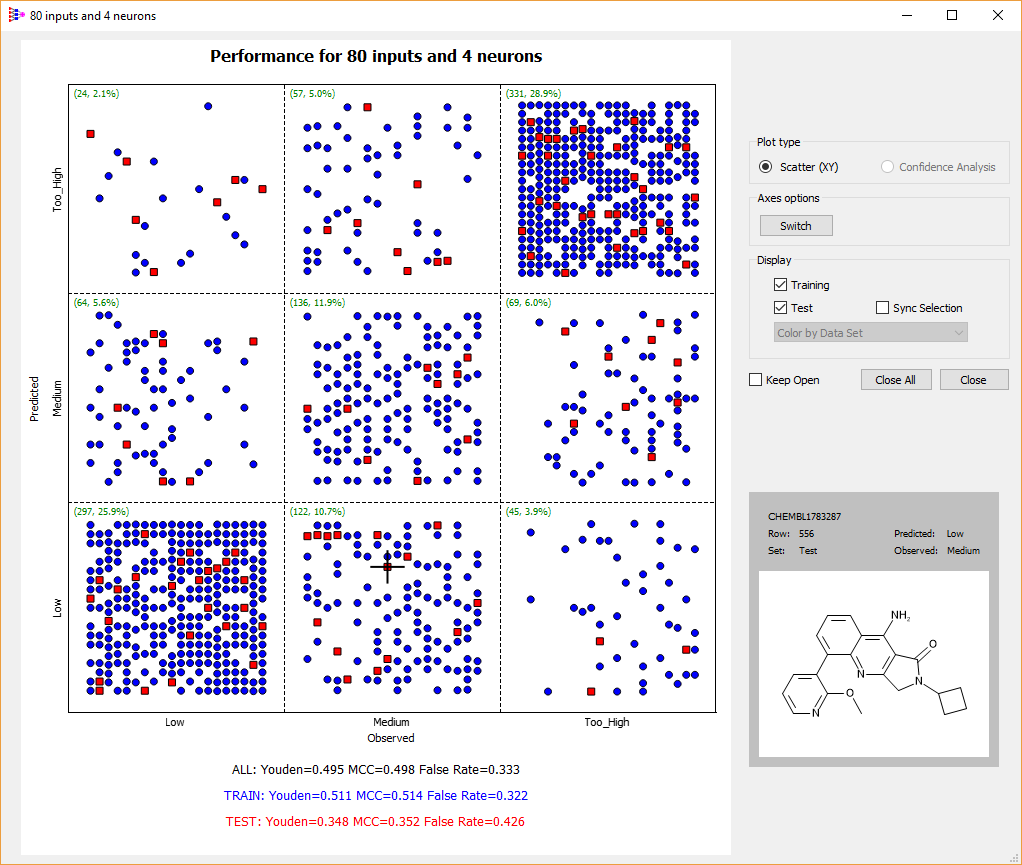Click the cell count label (24, 2.1%)
This screenshot has width=1022, height=865.
(x=96, y=93)
